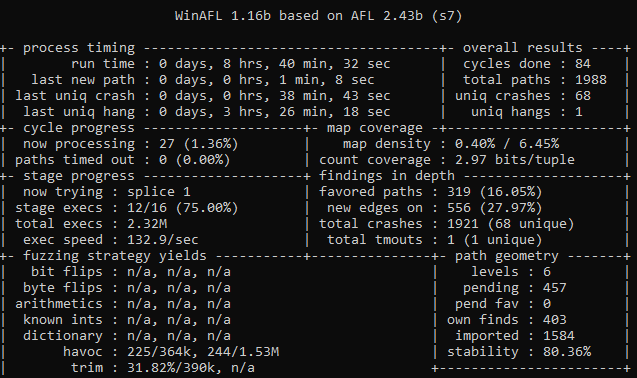Screen dimensions: 637x378
Task: Click last new path time value
Action: coord(266,80)
